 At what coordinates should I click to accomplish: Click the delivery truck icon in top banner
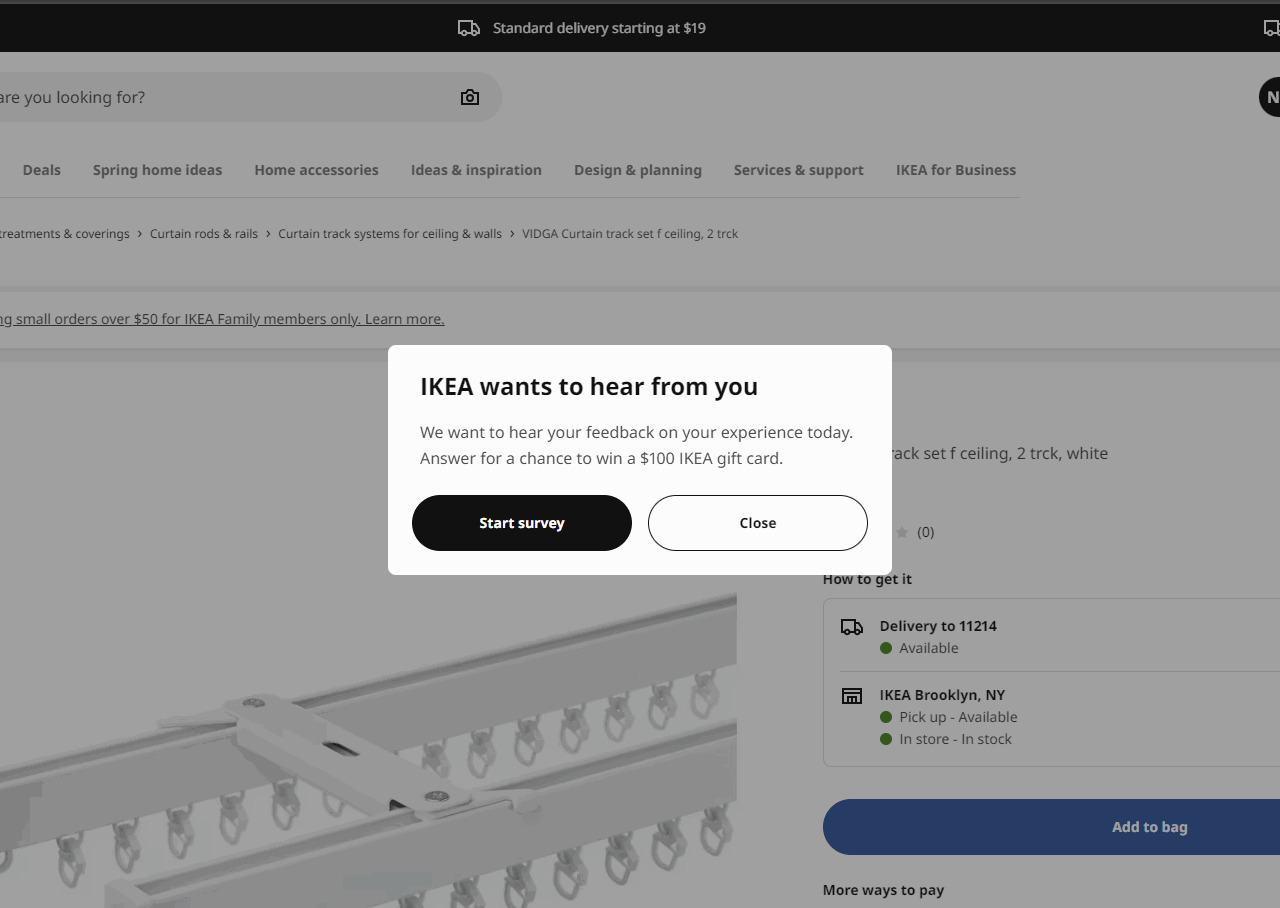pos(468,28)
